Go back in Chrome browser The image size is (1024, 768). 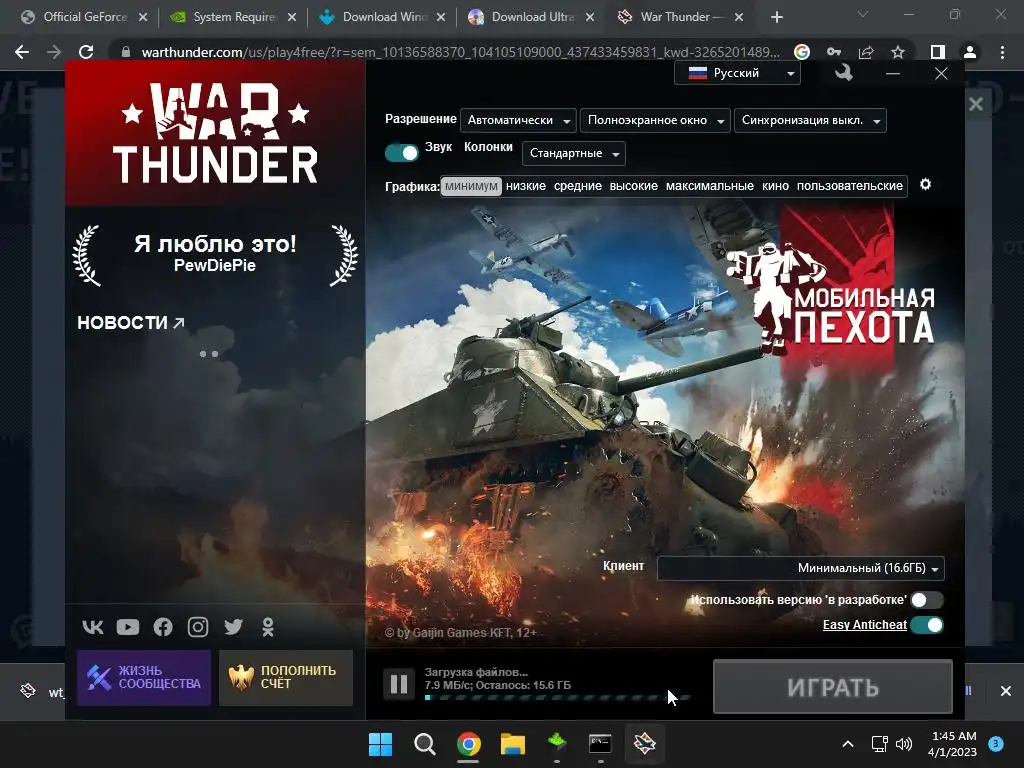pos(22,52)
